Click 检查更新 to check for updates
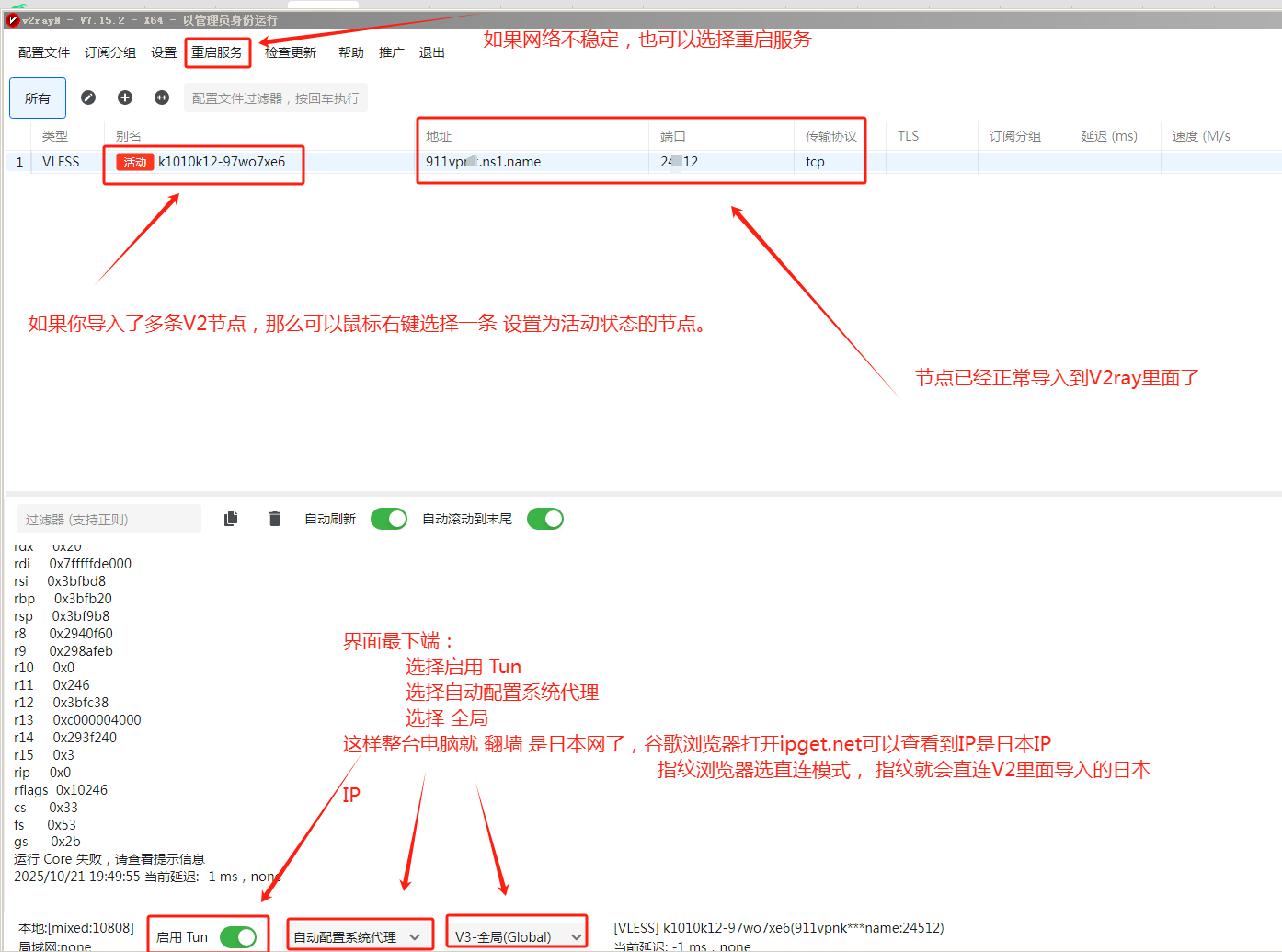 [291, 52]
